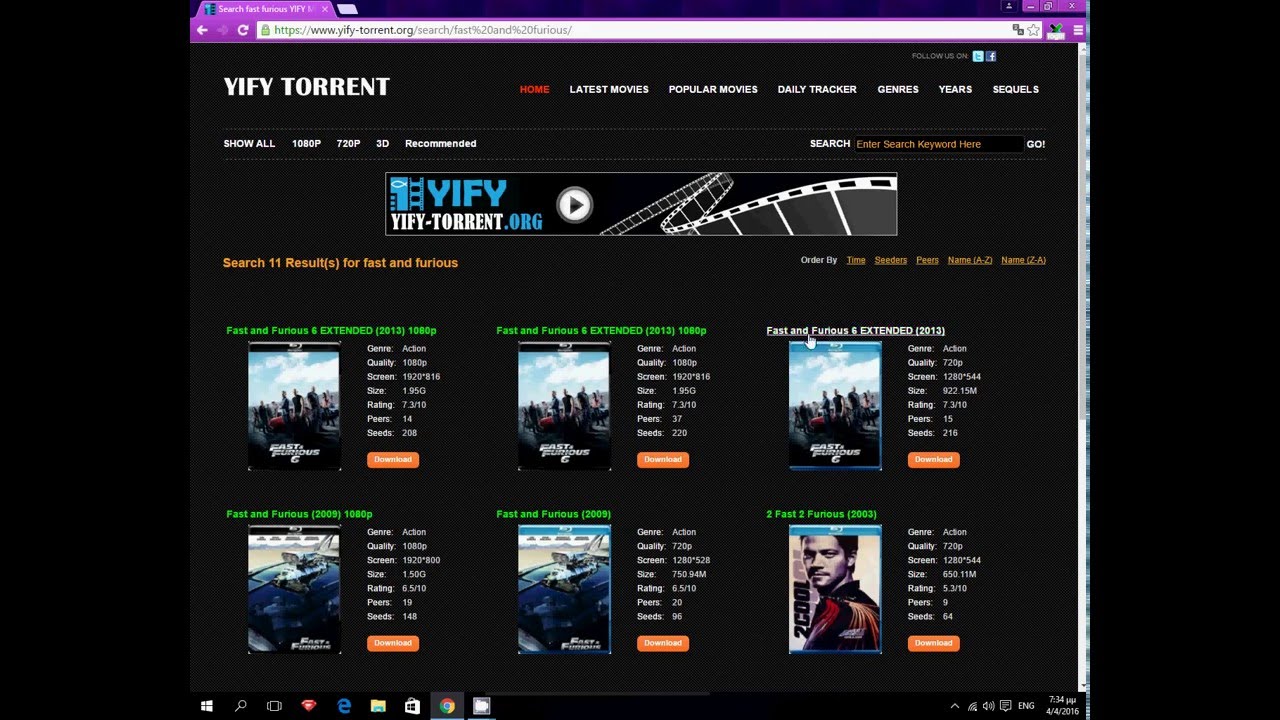The width and height of the screenshot is (1280, 720).
Task: Download Fast and Furious 6 EXTENDED 720p
Action: (933, 460)
